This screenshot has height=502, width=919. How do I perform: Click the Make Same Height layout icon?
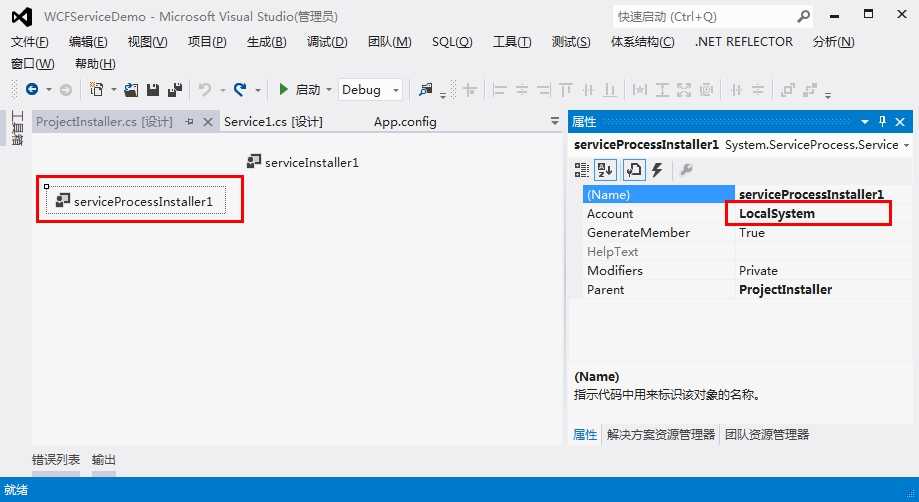pos(662,90)
